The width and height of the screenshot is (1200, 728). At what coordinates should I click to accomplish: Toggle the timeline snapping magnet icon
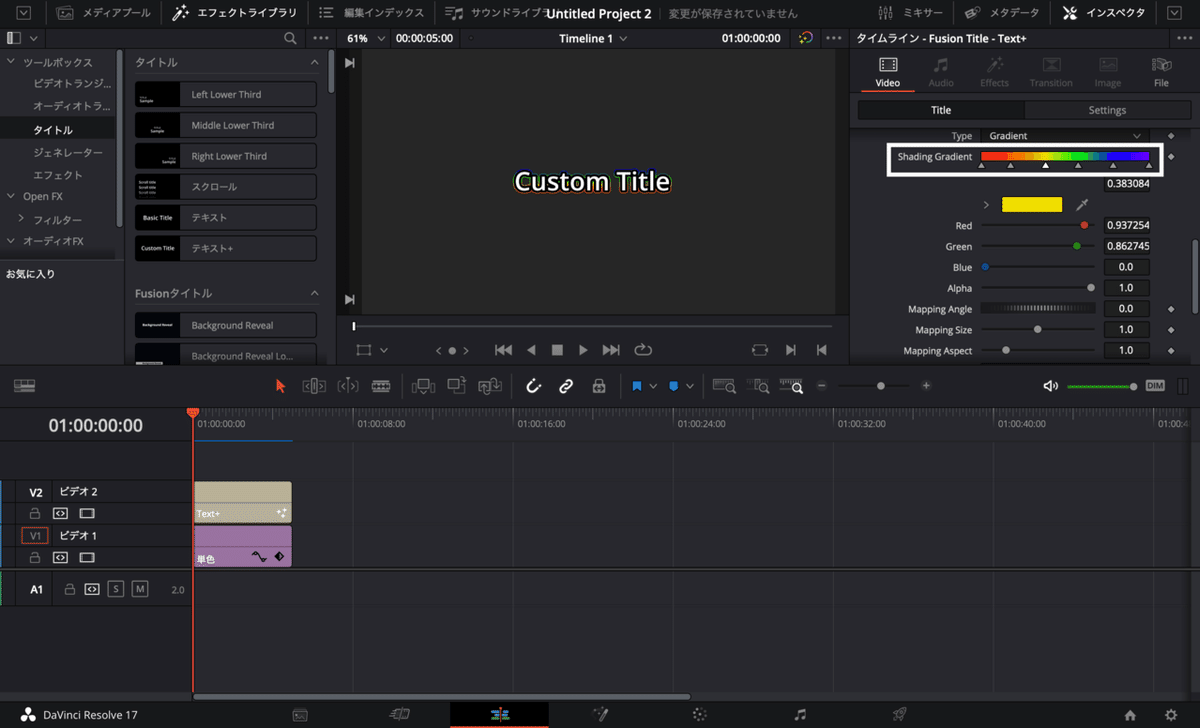[534, 386]
